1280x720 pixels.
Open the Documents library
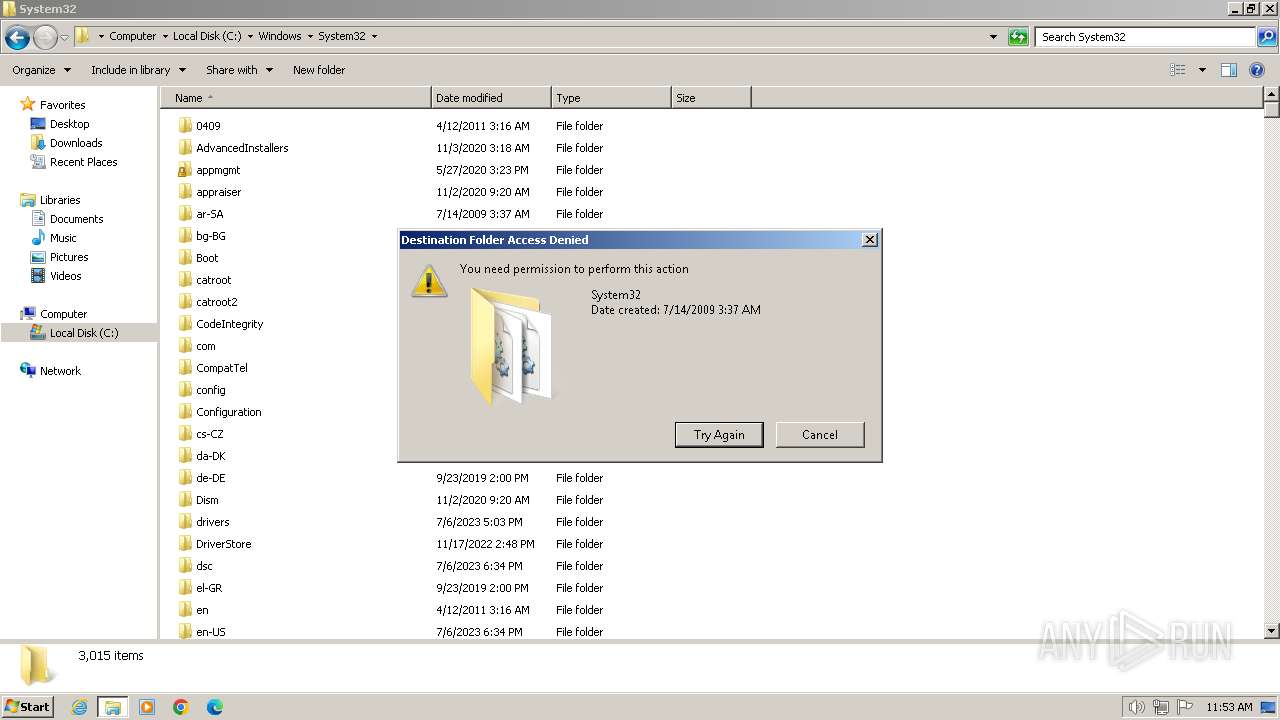click(x=76, y=219)
